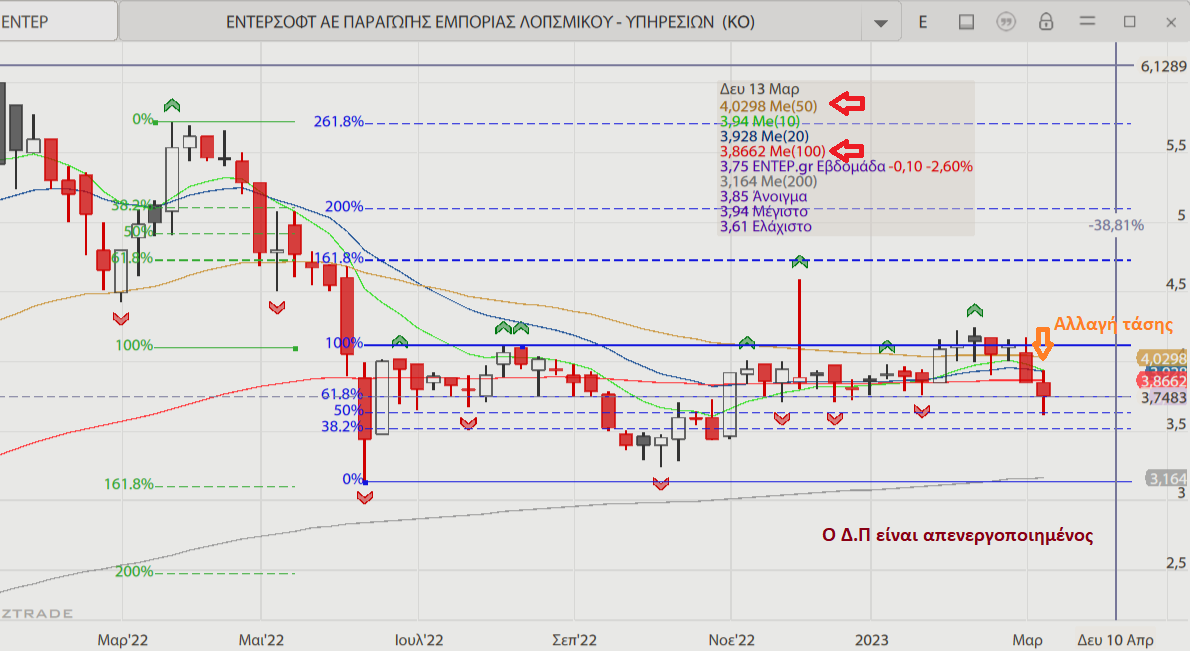This screenshot has height=651, width=1190.
Task: Click the ΕΝΤΕΡ ticker symbol field
Action: point(58,21)
